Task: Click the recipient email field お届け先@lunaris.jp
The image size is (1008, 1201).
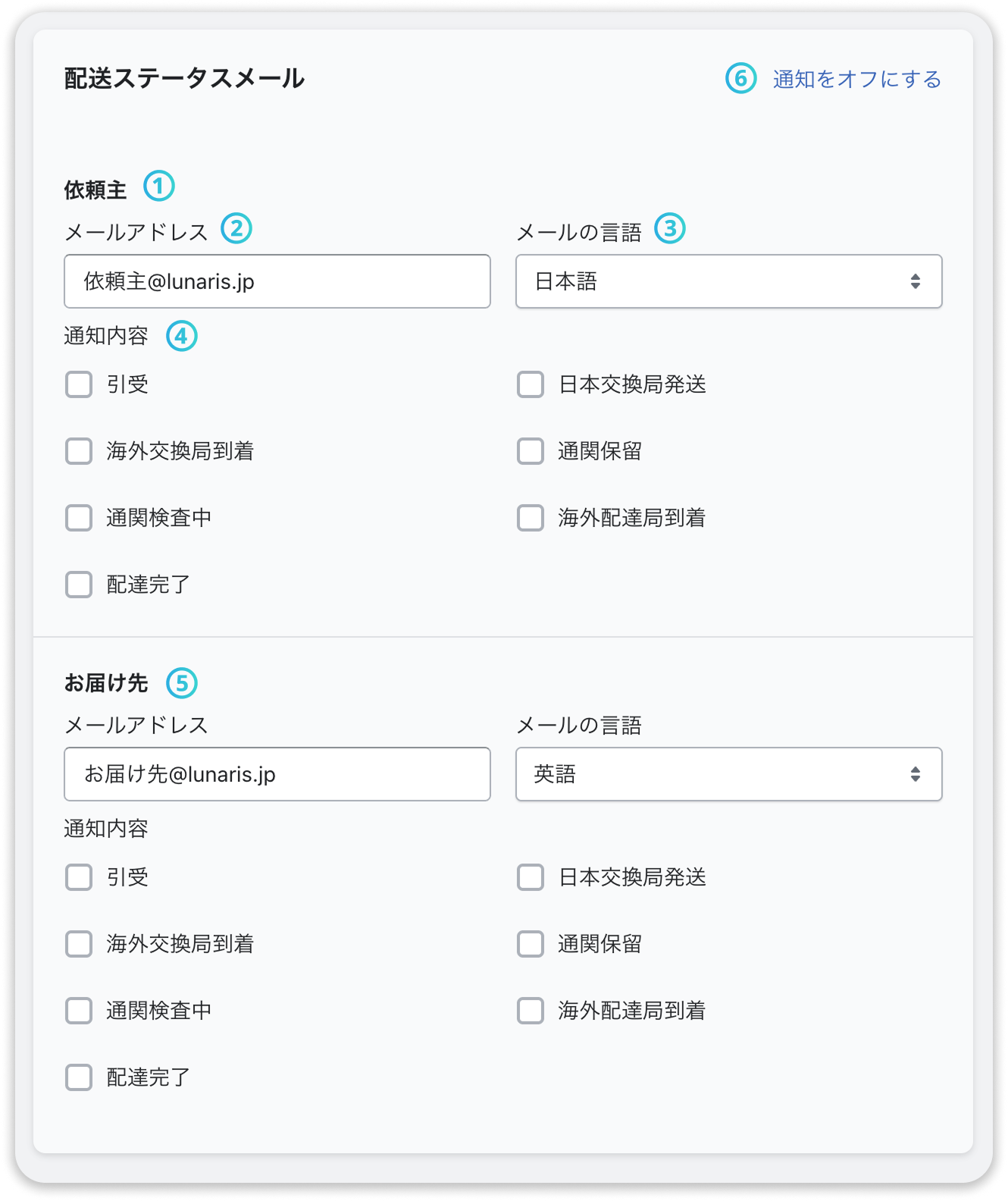Action: 277,774
